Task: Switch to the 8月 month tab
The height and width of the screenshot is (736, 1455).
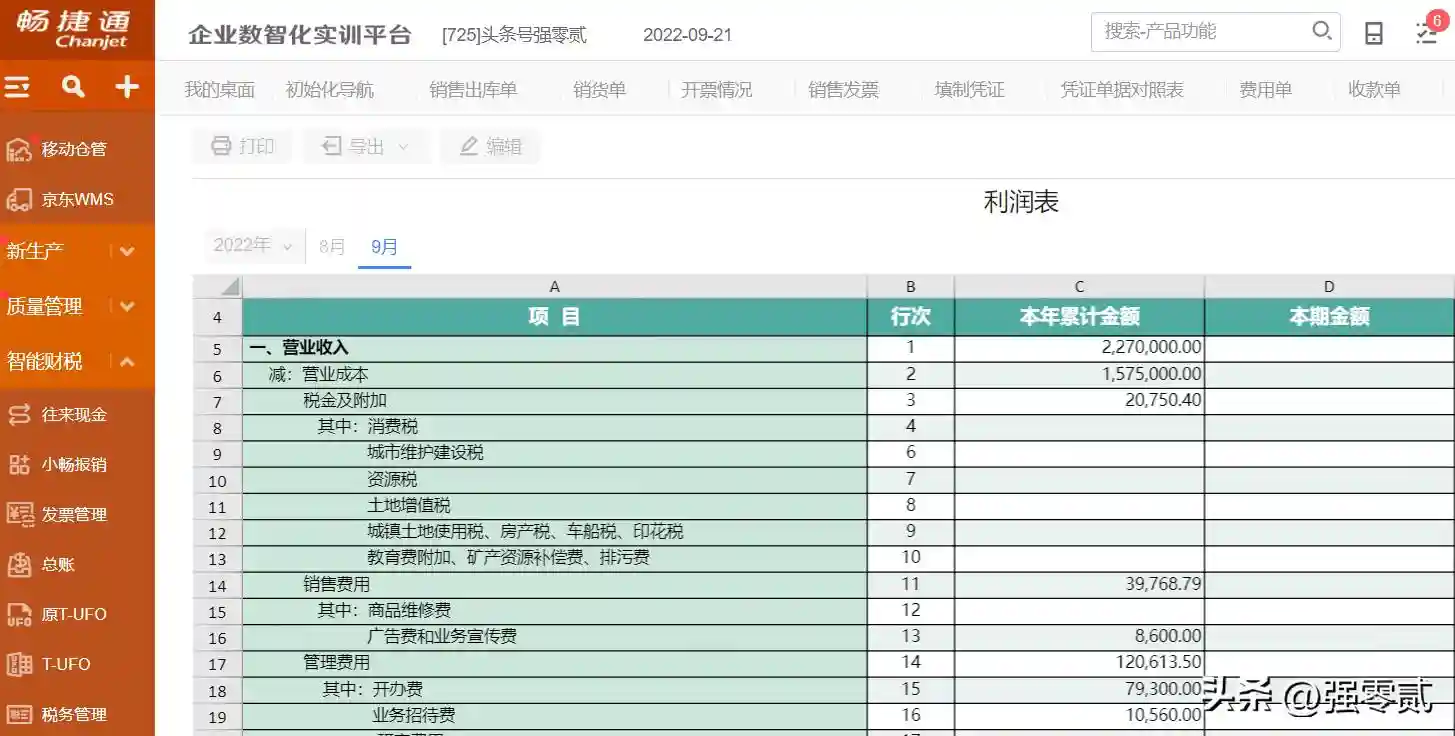Action: 332,246
